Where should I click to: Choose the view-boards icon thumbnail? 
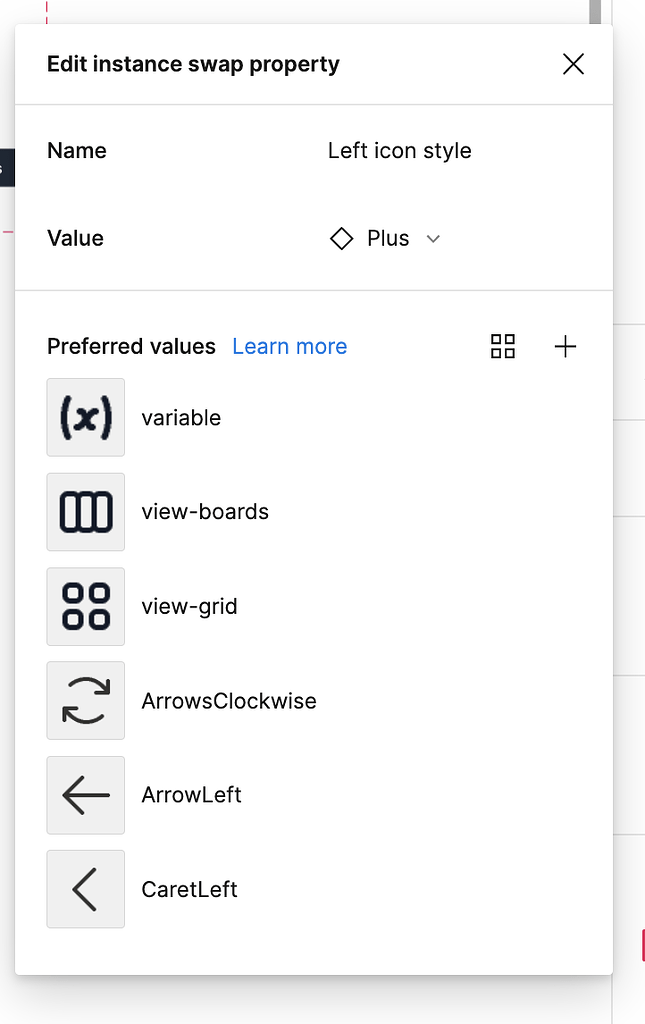click(x=86, y=512)
